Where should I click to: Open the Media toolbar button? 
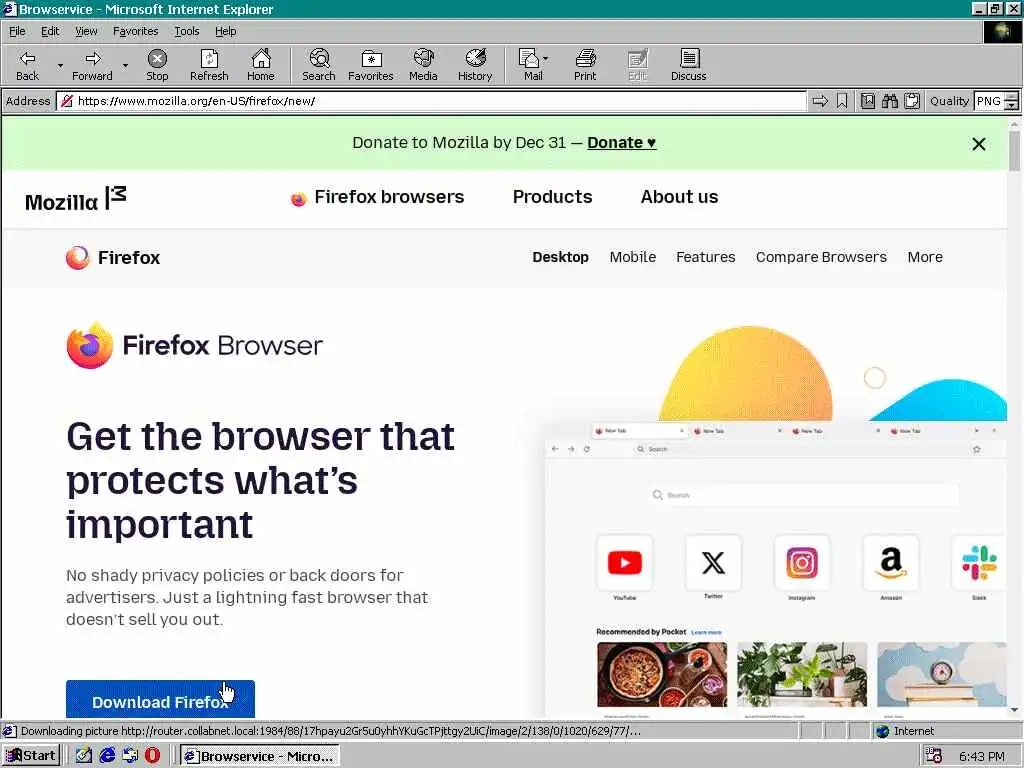pos(423,65)
